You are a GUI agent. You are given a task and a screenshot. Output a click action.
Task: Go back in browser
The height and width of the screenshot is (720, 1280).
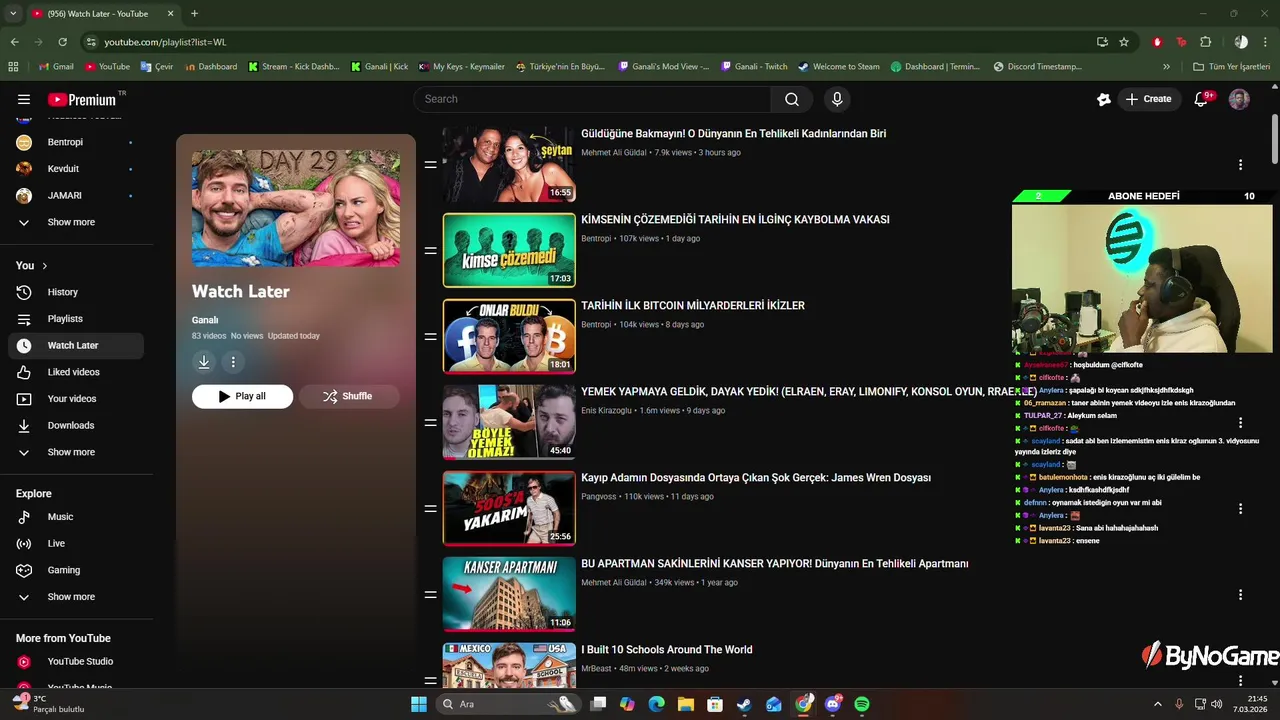pos(14,42)
